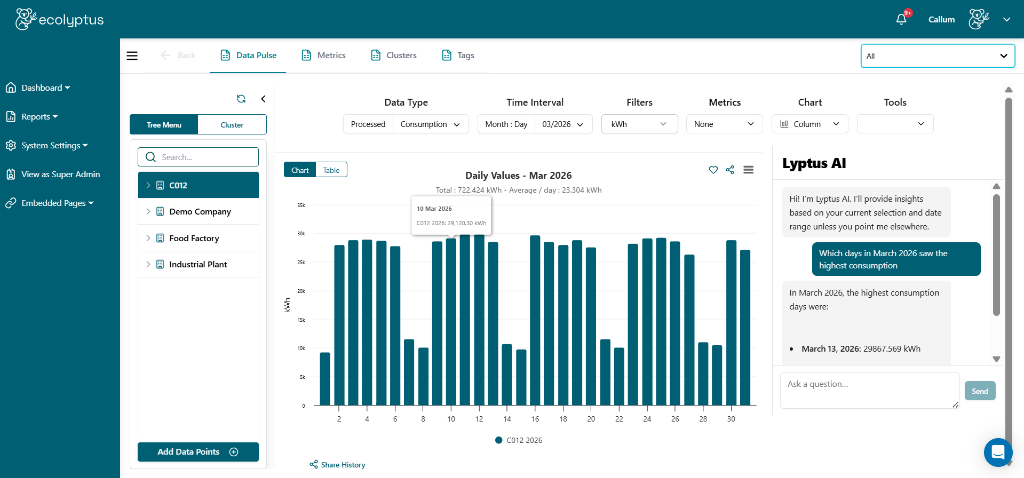Viewport: 1024px width, 478px height.
Task: Click the chart share icon
Action: (x=730, y=170)
